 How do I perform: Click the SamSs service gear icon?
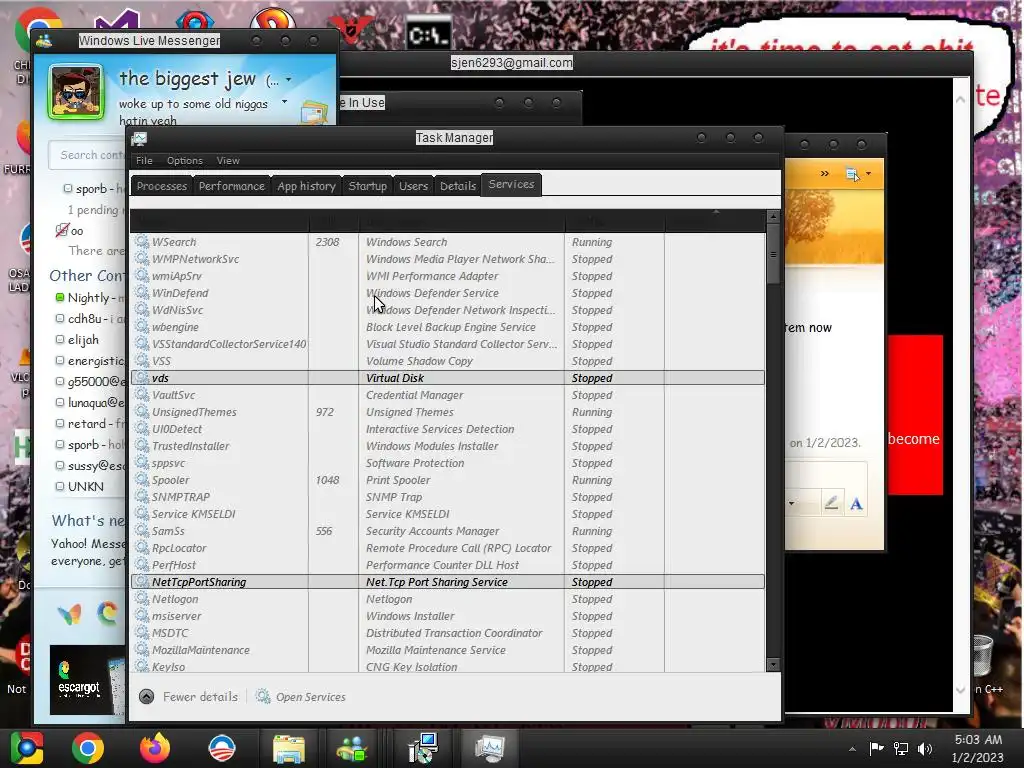coord(142,531)
